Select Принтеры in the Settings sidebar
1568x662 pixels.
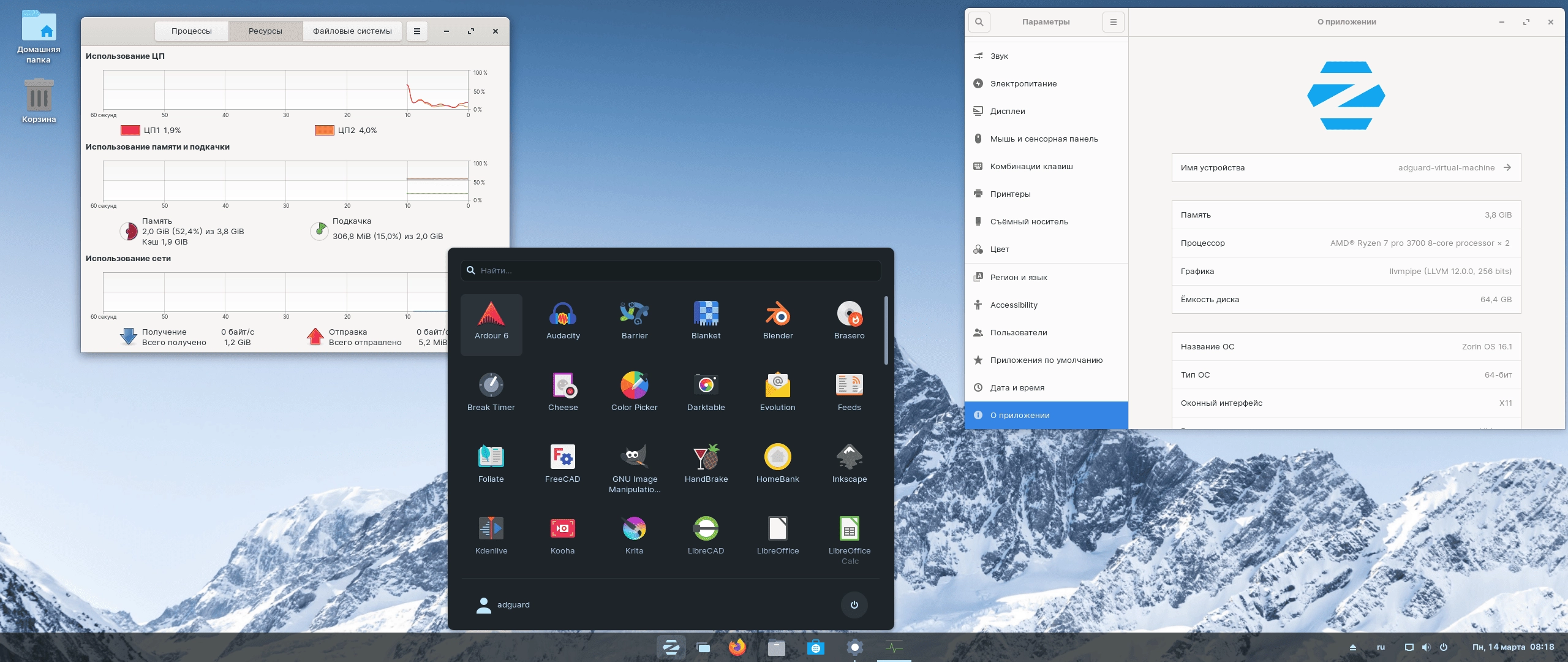click(1046, 194)
